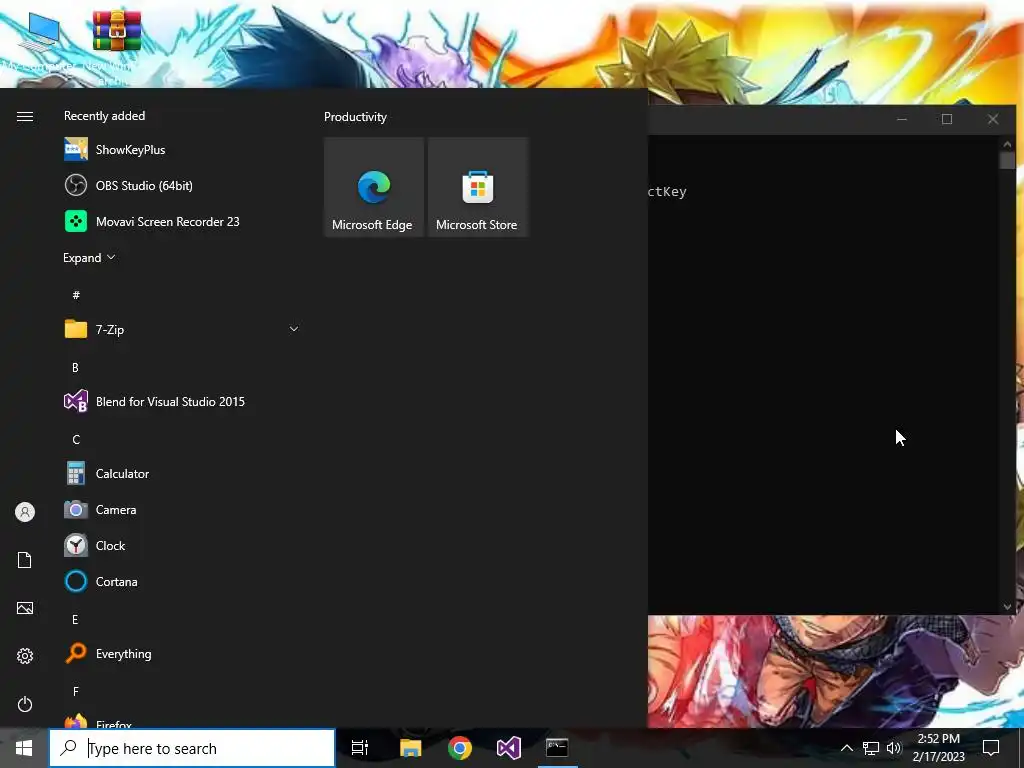Image resolution: width=1024 pixels, height=768 pixels.
Task: Open File Explorer from taskbar
Action: pos(411,748)
